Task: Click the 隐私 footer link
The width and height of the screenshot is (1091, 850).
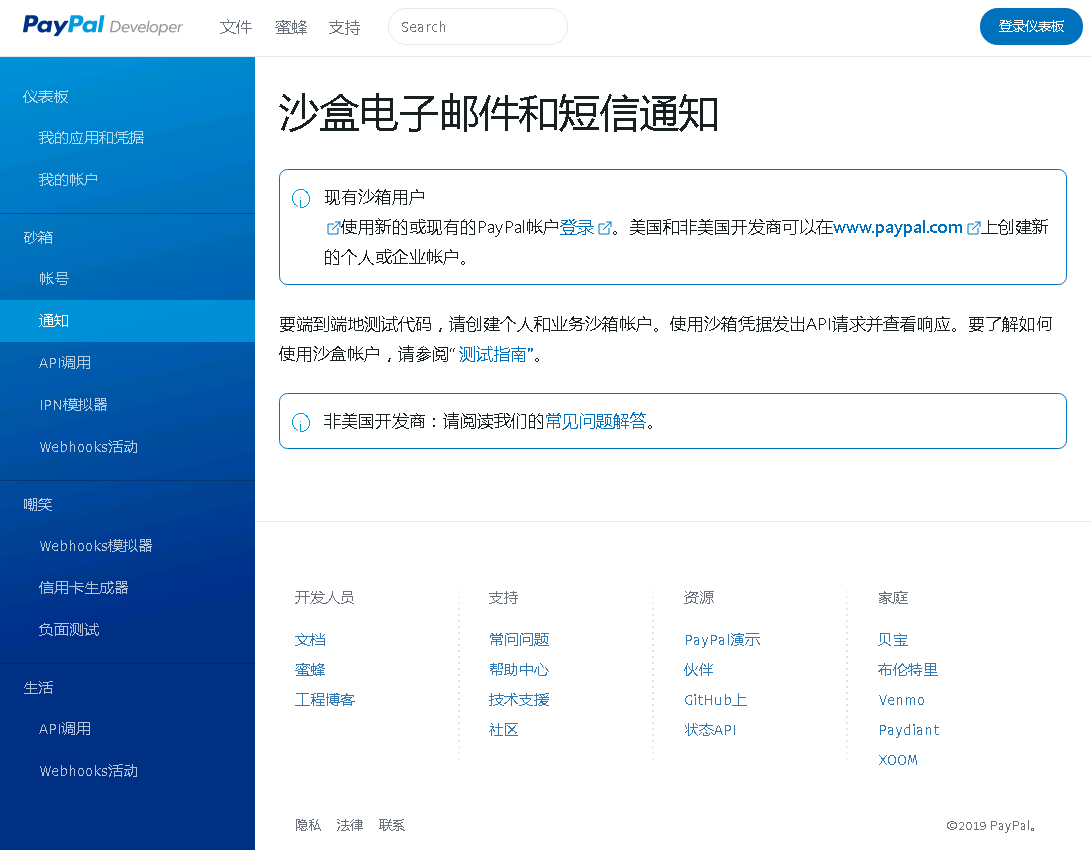Action: point(308,825)
